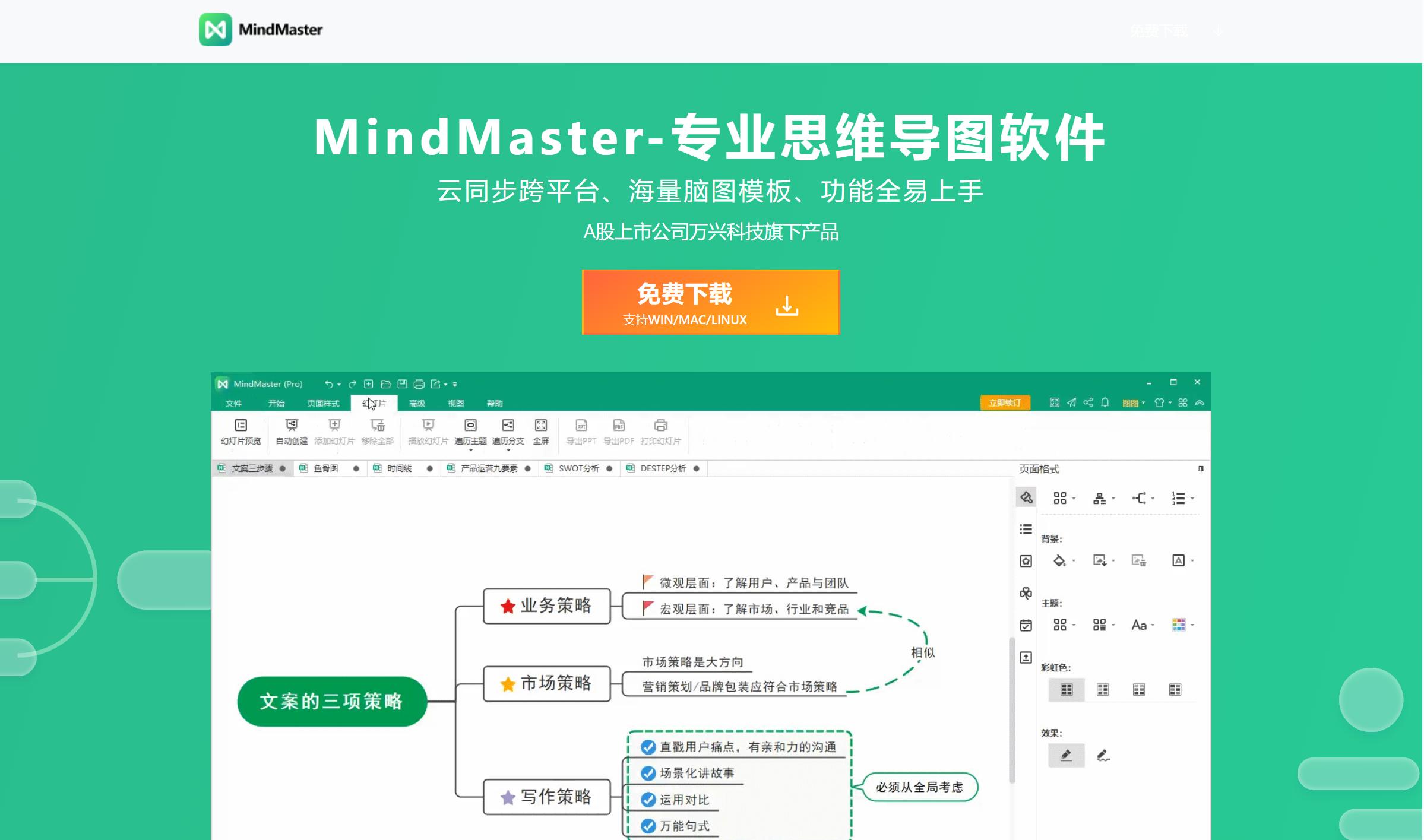Open the SWOT分析 document tab
This screenshot has width=1424, height=840.
click(x=578, y=468)
